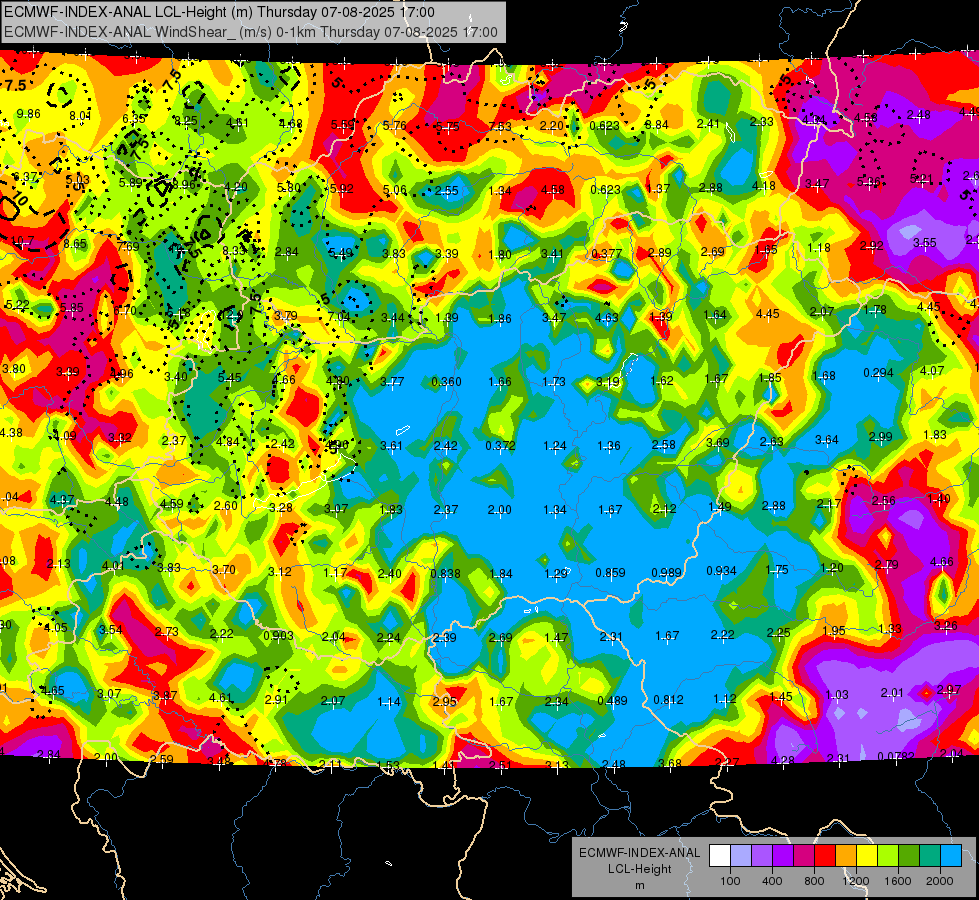Screen dimensions: 979x900
Task: Click the 4.63 wind shear value
Action: (607, 317)
